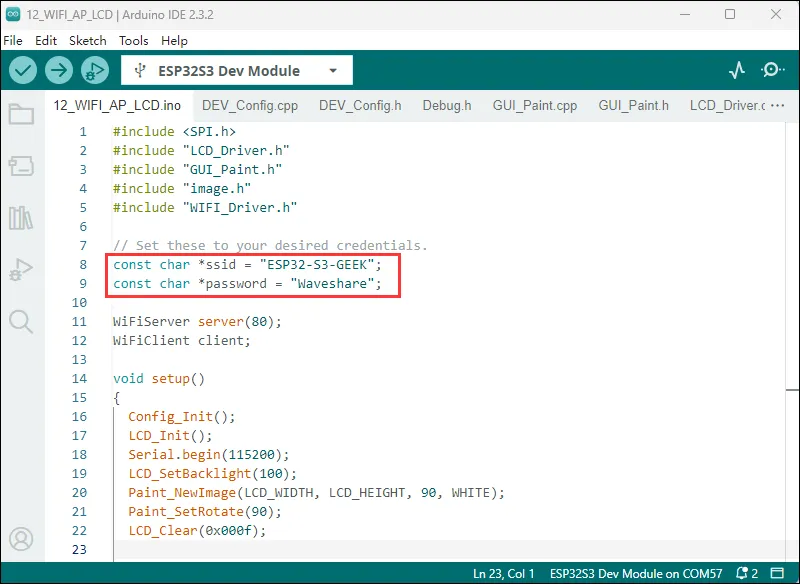Open the user account profile icon
Viewport: 800px width, 584px height.
21,541
